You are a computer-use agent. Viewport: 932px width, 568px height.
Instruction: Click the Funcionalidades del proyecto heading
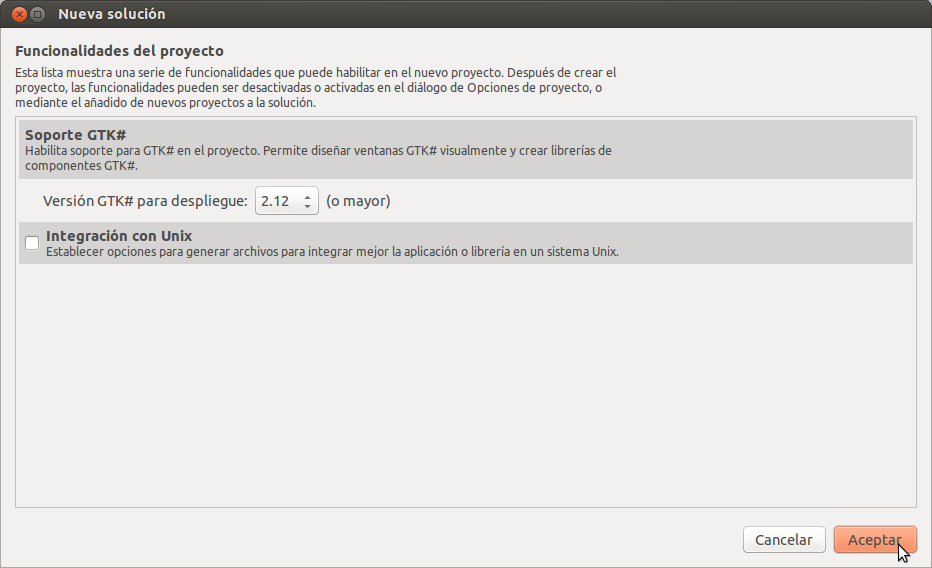pyautogui.click(x=119, y=51)
